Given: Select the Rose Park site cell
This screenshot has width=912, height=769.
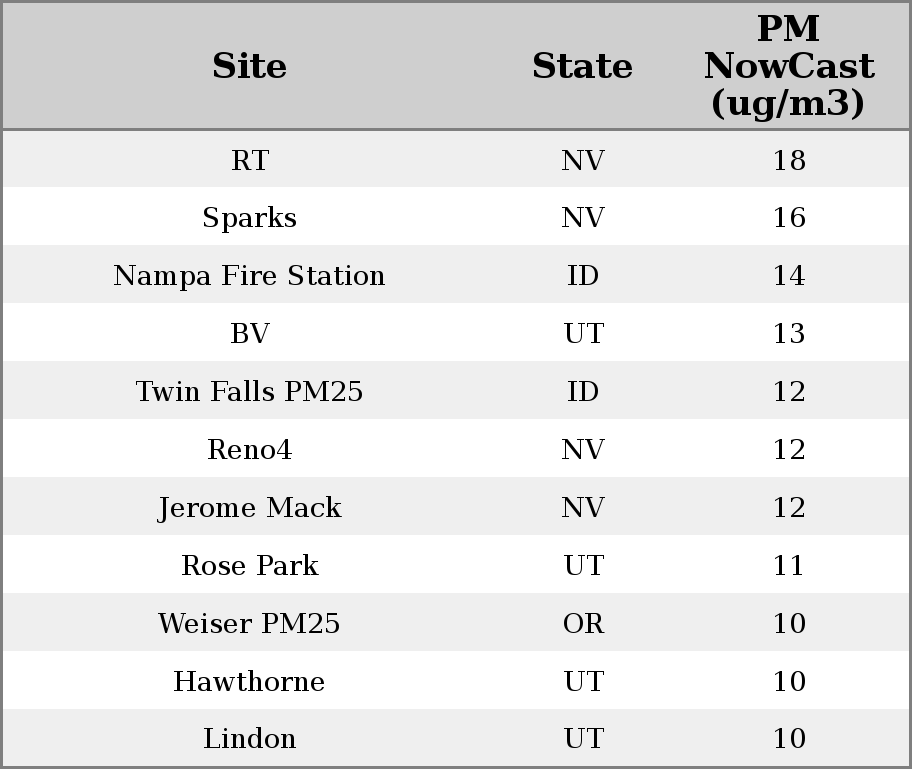Looking at the screenshot, I should 249,566.
